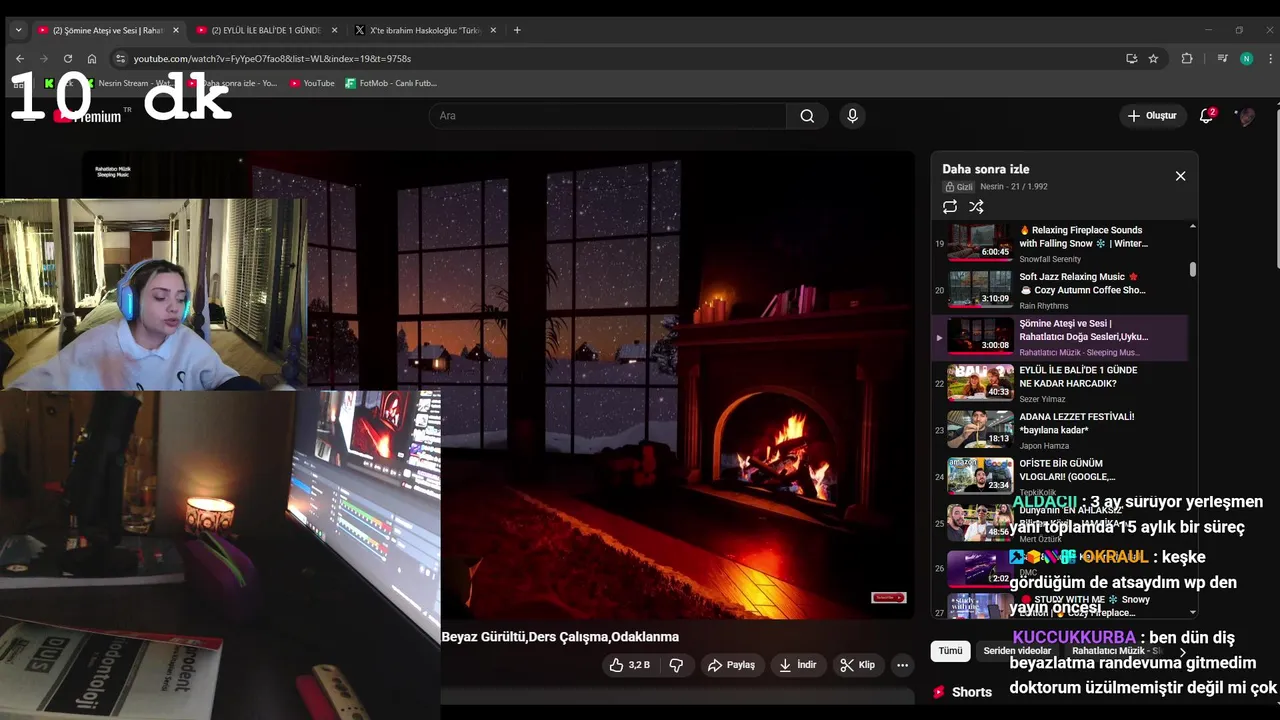
Task: Open the YouTube account avatar menu
Action: point(1246,117)
